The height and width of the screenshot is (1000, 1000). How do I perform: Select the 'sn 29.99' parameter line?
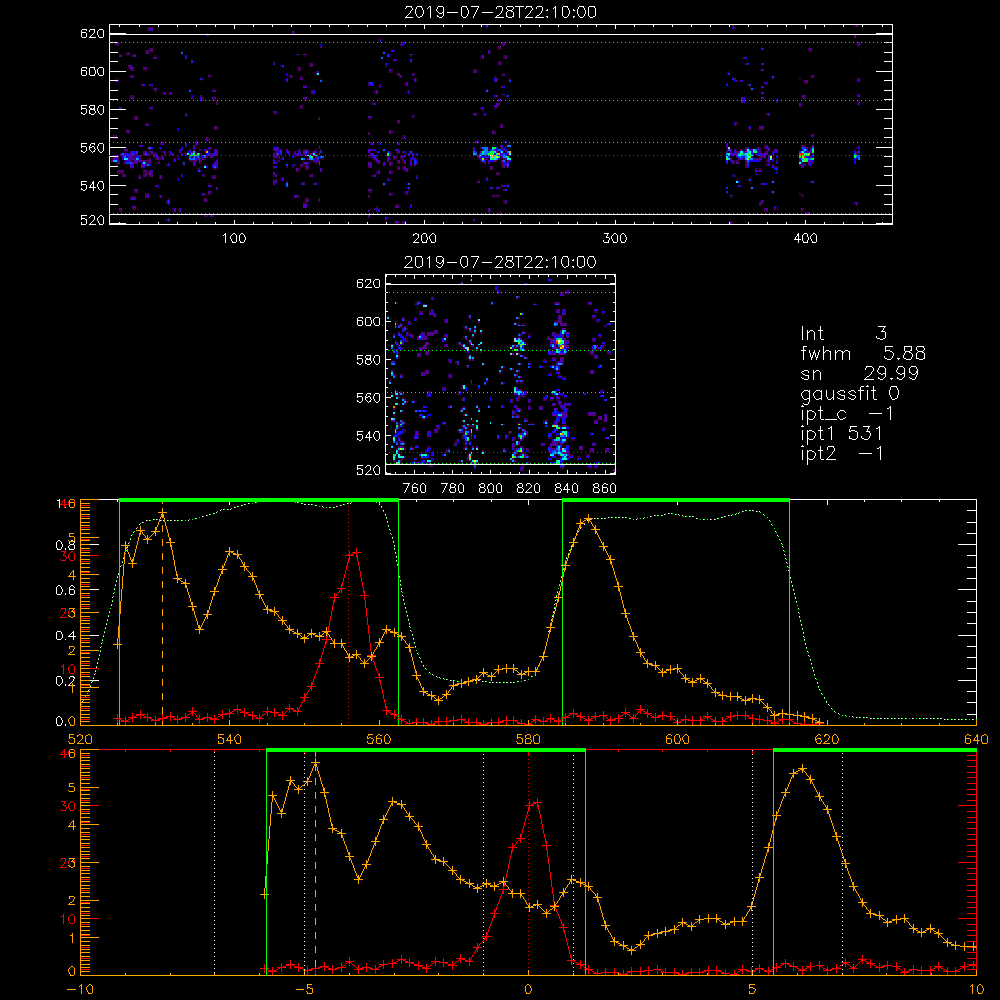coord(859,373)
